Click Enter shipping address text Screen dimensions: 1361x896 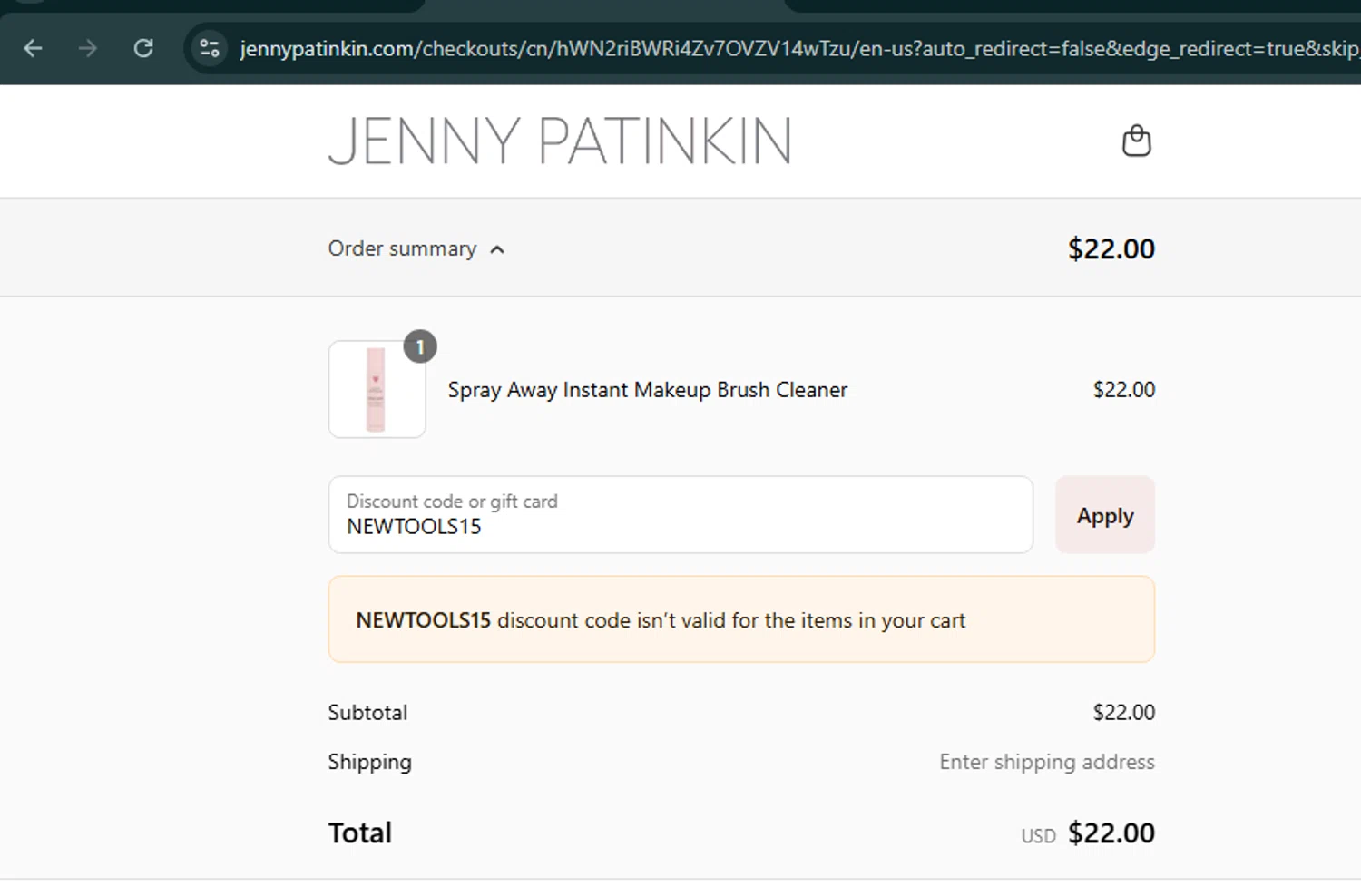[x=1047, y=762]
